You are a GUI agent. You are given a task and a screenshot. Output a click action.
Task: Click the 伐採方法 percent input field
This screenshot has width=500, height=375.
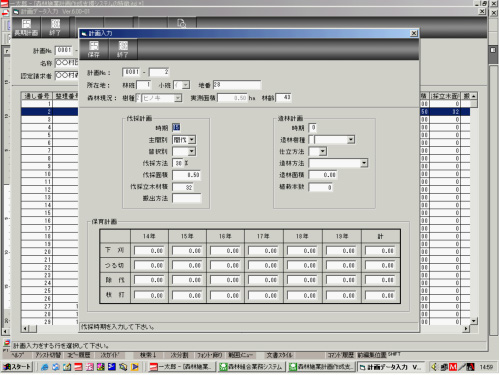(x=178, y=163)
